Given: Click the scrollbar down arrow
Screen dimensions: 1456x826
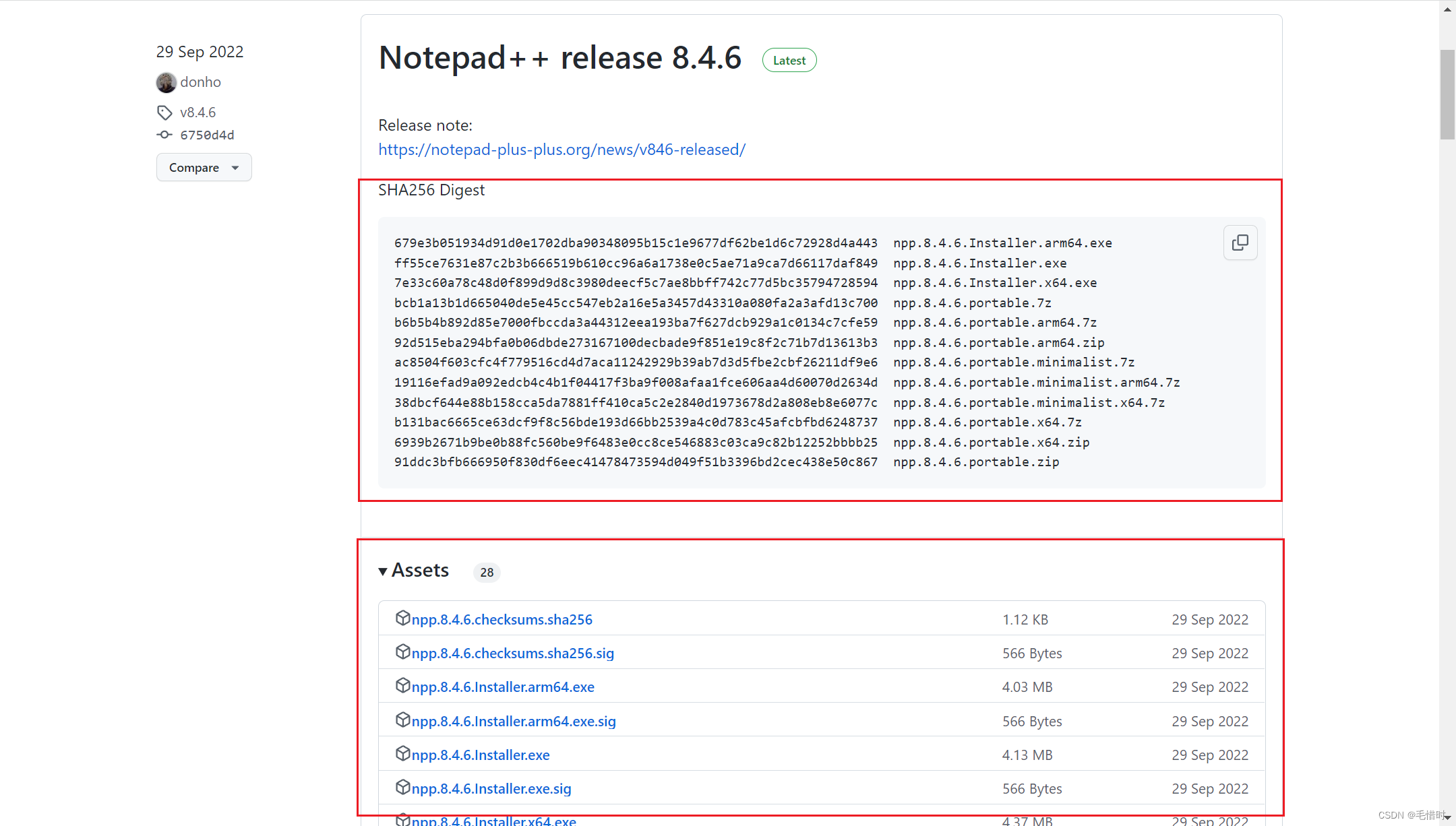Looking at the screenshot, I should point(1447,817).
